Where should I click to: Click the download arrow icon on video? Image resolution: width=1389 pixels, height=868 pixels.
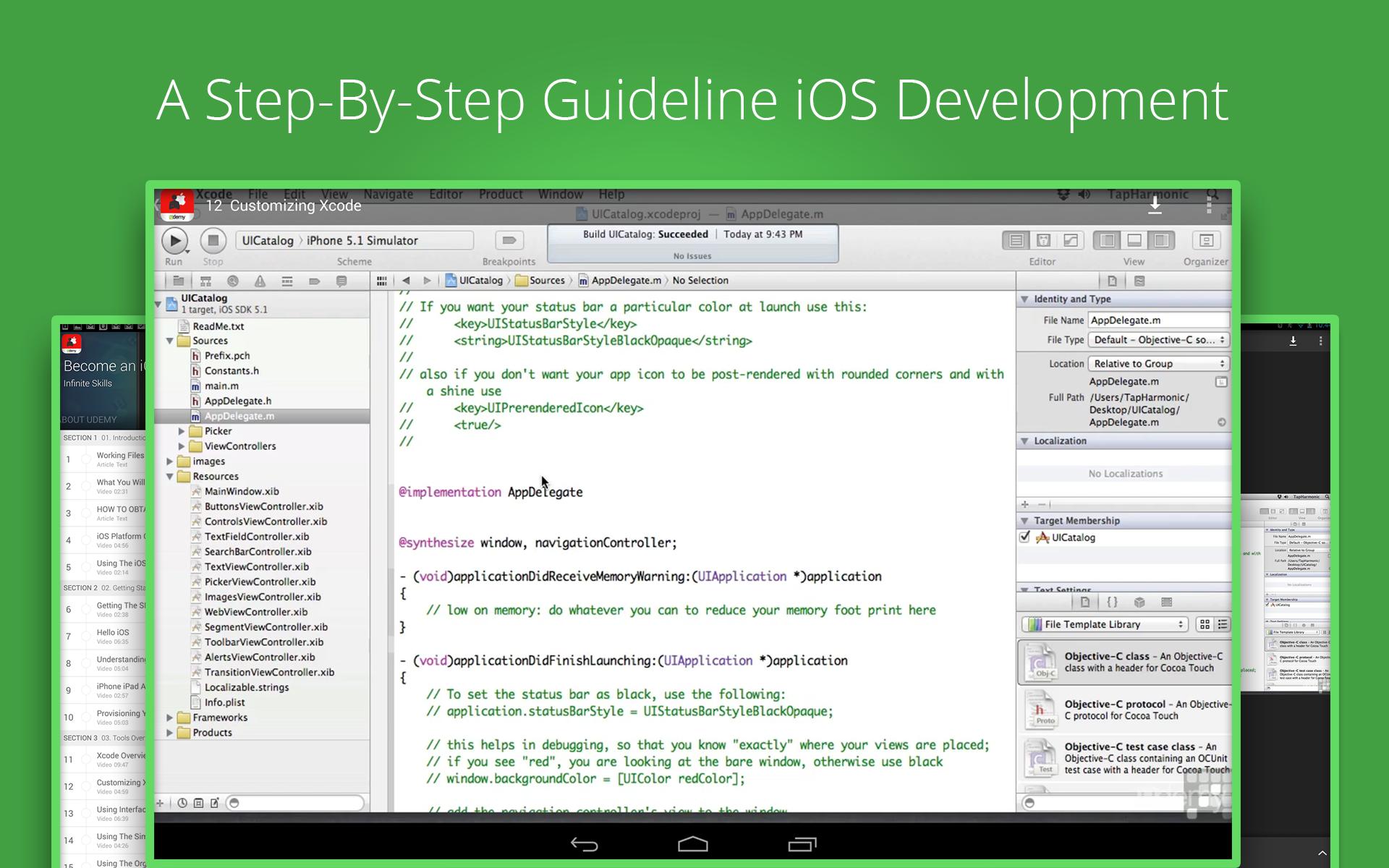[x=1155, y=205]
